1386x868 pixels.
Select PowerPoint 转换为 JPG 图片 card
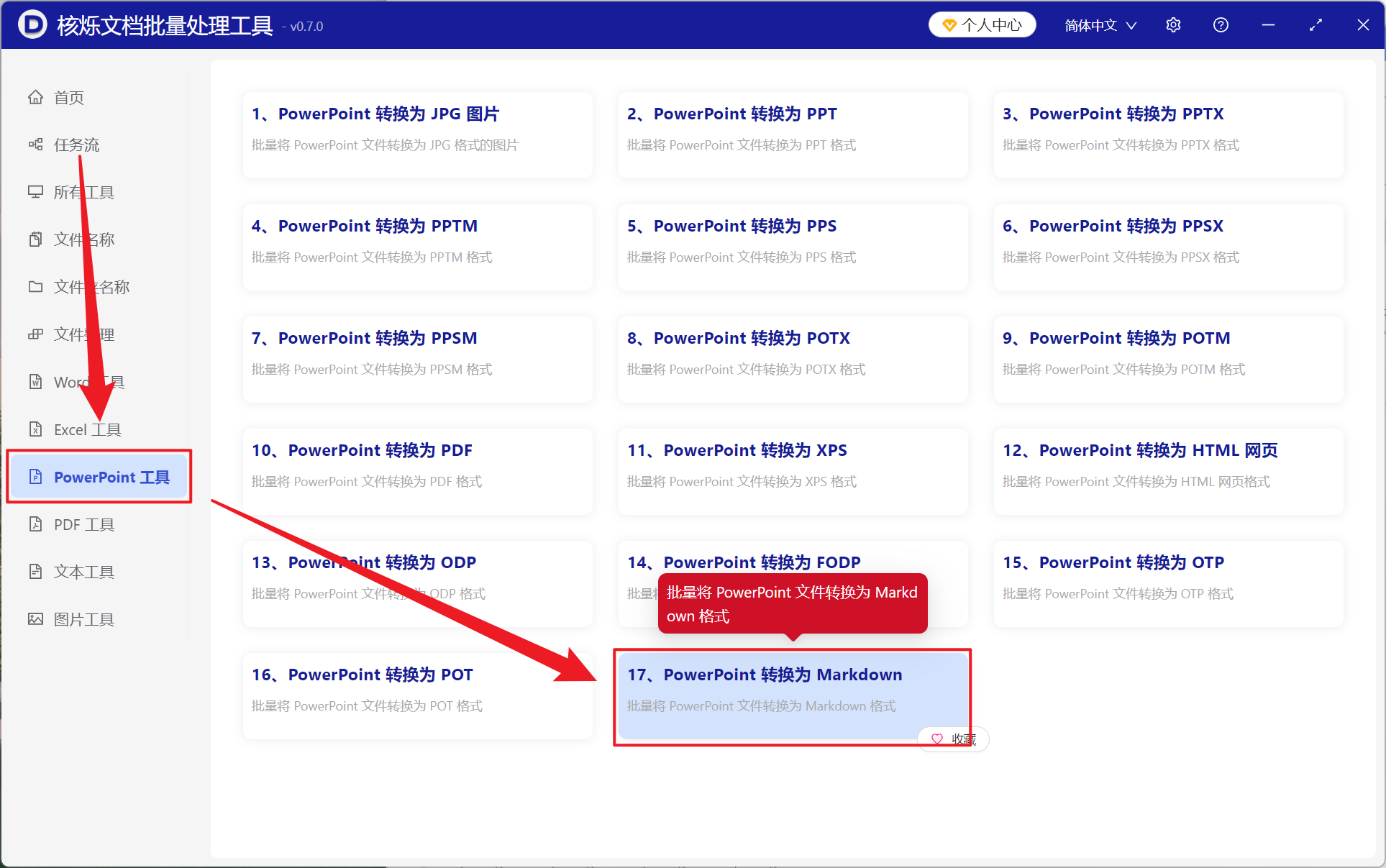point(417,135)
